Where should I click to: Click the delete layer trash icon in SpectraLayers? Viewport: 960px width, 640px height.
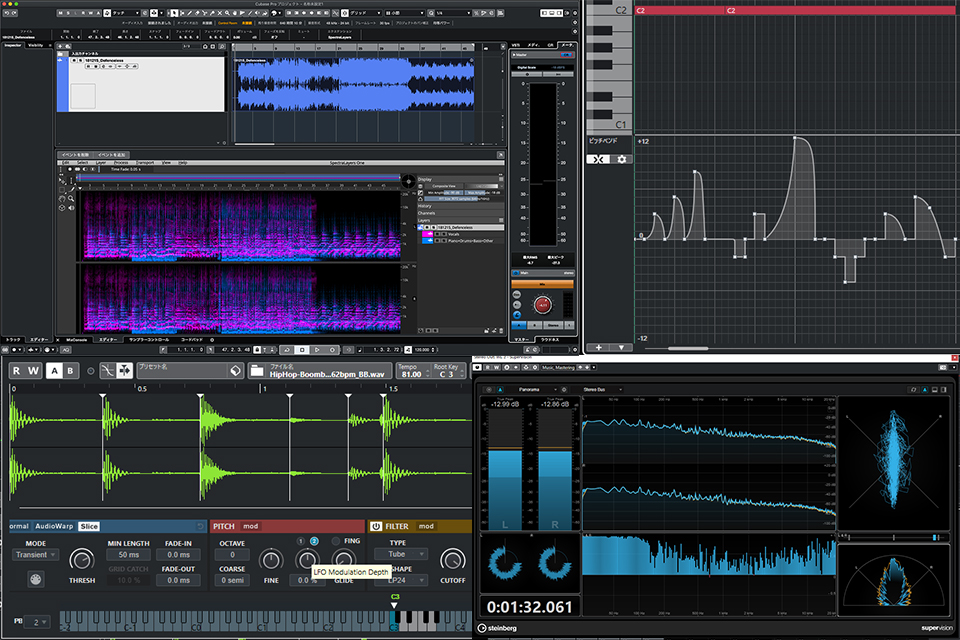point(501,329)
